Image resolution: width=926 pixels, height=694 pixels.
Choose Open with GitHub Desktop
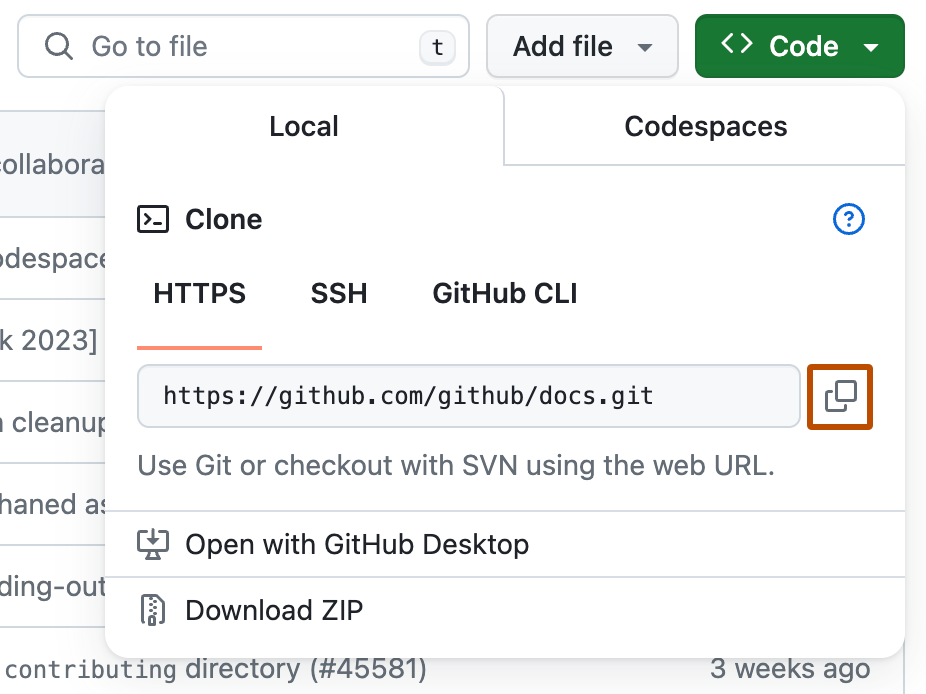[356, 543]
